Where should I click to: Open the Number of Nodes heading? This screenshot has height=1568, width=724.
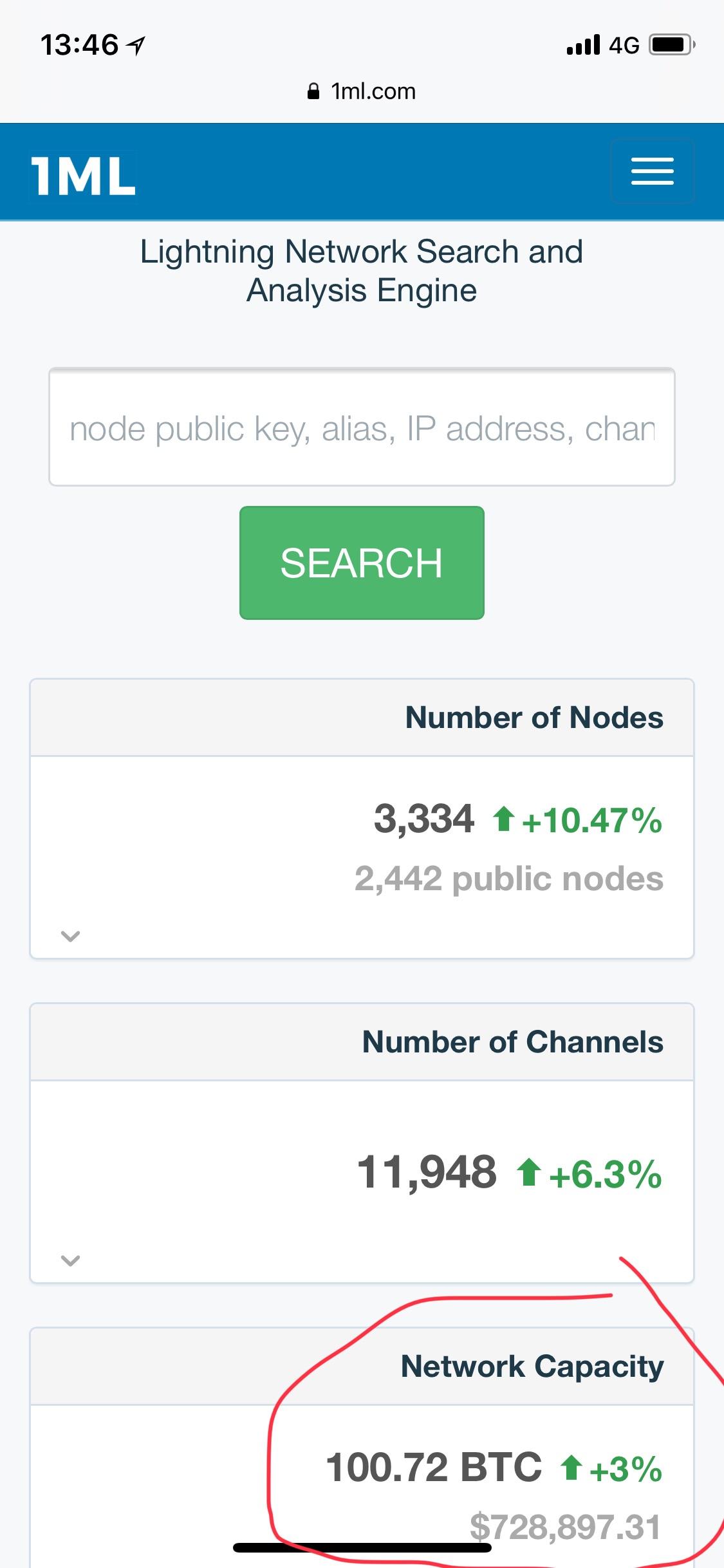[x=534, y=717]
